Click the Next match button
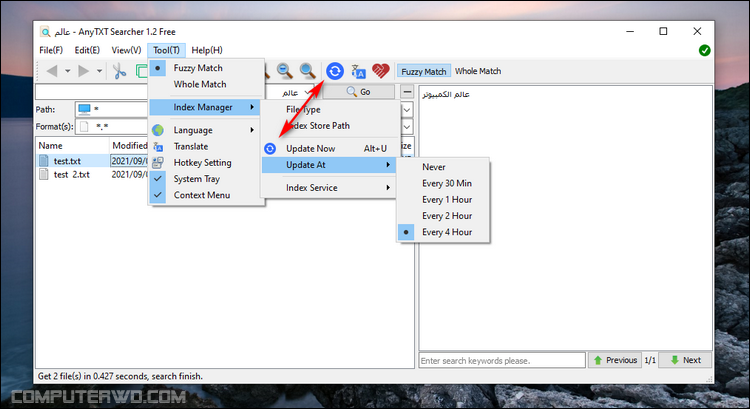The height and width of the screenshot is (409, 750). [685, 360]
